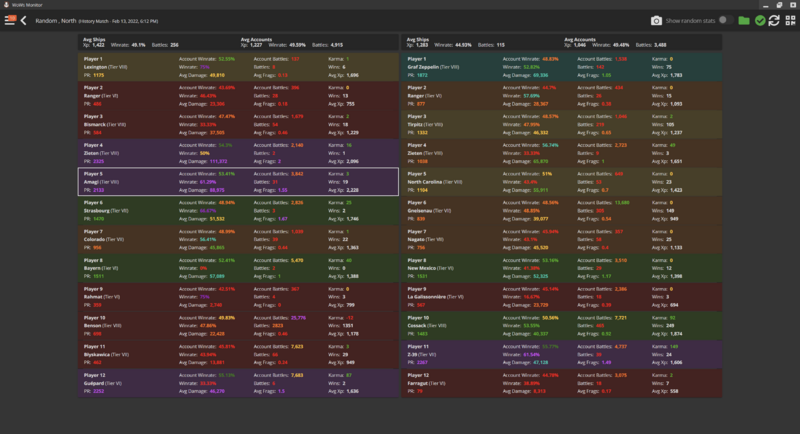Select the Benson player row
The width and height of the screenshot is (800, 434).
[238, 325]
